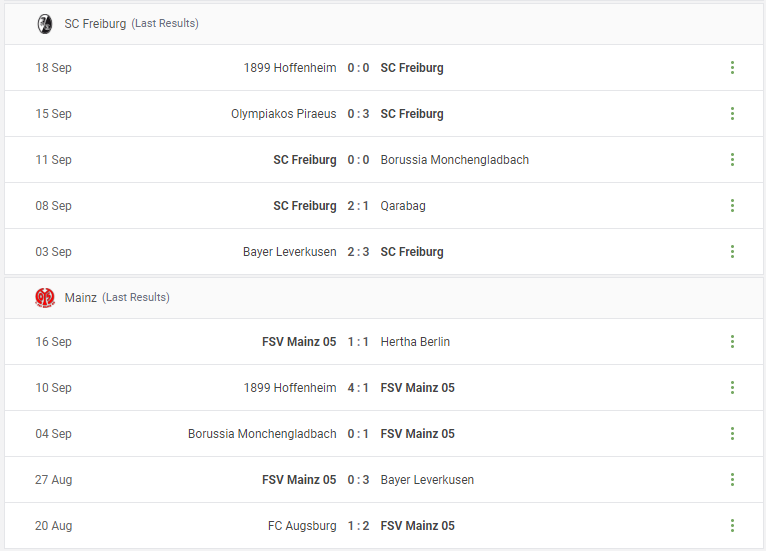766x551 pixels.
Task: Click the 0:1 score in 04 Sep match
Action: (358, 434)
